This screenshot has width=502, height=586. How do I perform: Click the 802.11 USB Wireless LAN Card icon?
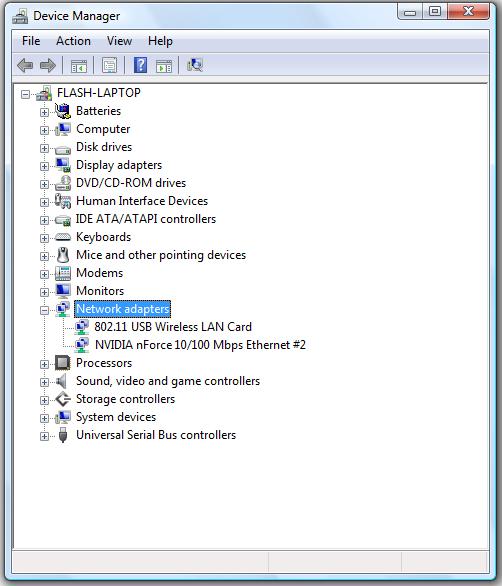point(81,327)
